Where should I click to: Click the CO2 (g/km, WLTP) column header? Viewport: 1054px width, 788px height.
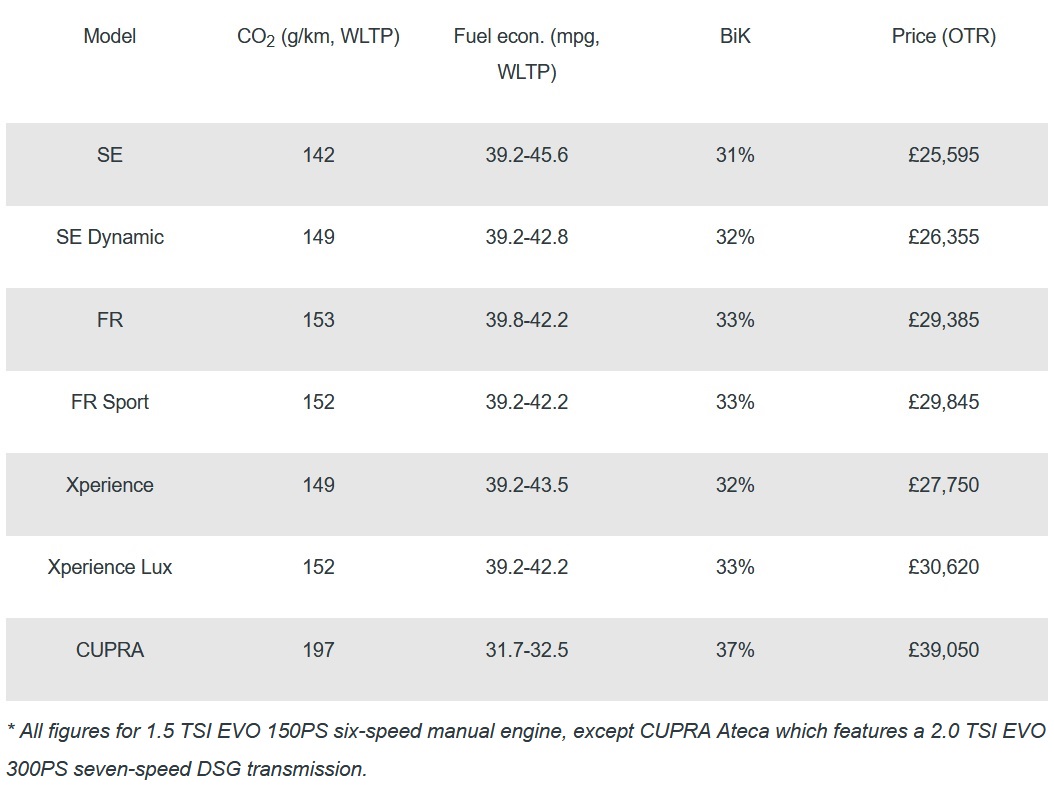tap(318, 37)
